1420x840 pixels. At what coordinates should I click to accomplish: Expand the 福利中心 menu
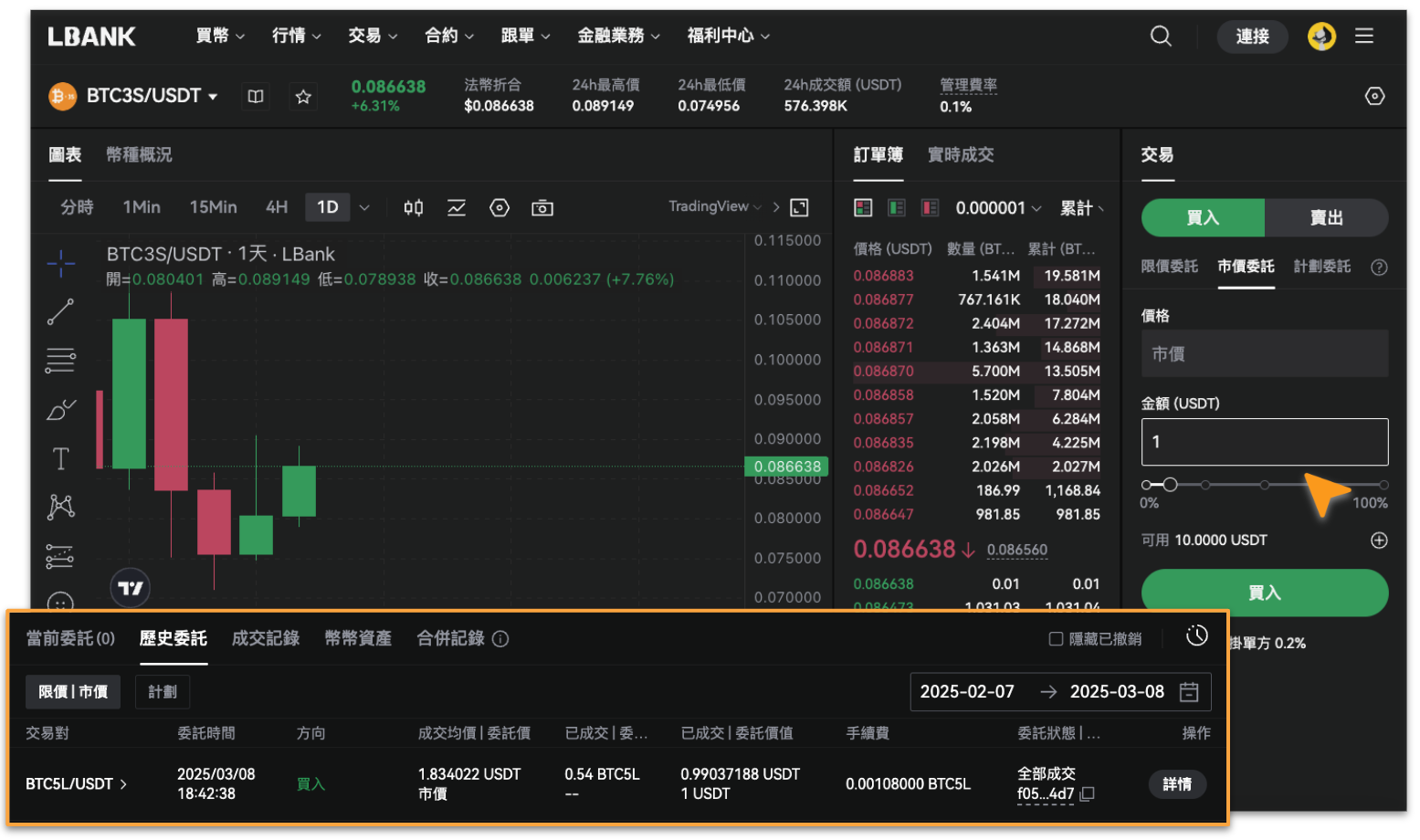(729, 36)
